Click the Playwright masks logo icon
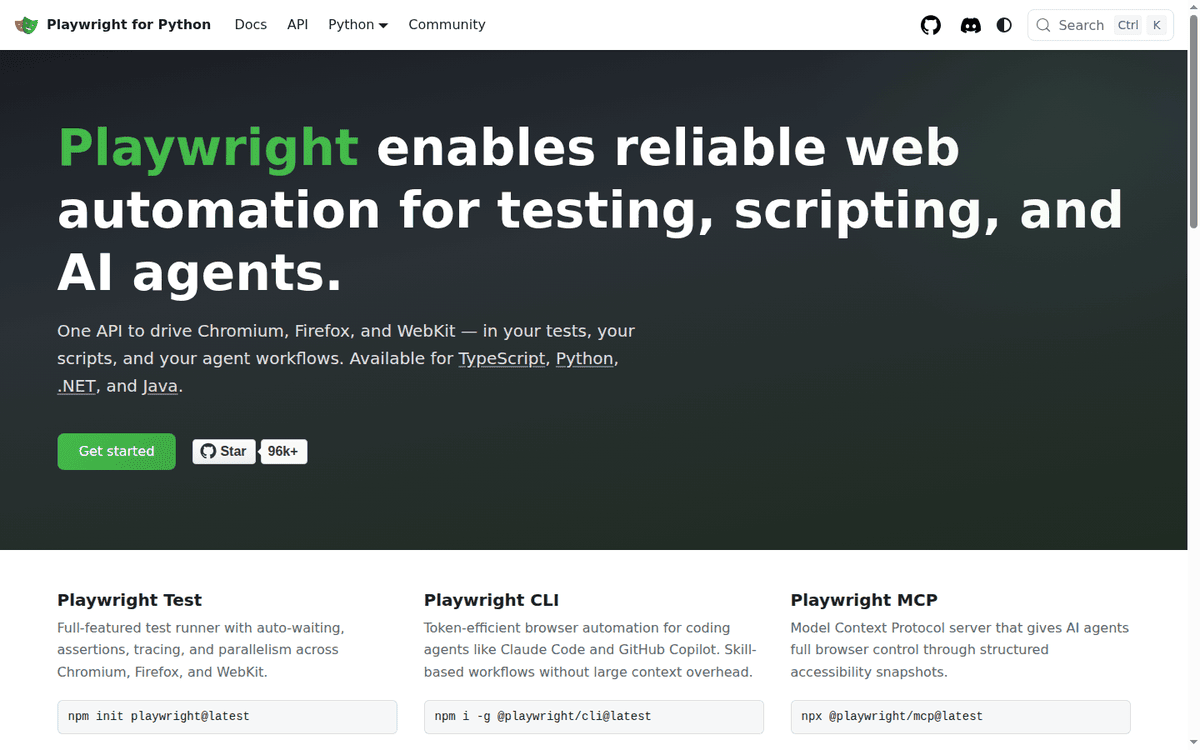 [x=27, y=24]
